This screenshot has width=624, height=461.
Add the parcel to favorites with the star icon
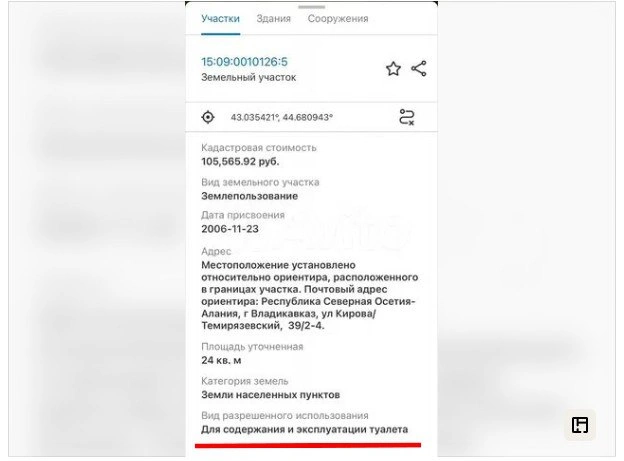point(393,69)
